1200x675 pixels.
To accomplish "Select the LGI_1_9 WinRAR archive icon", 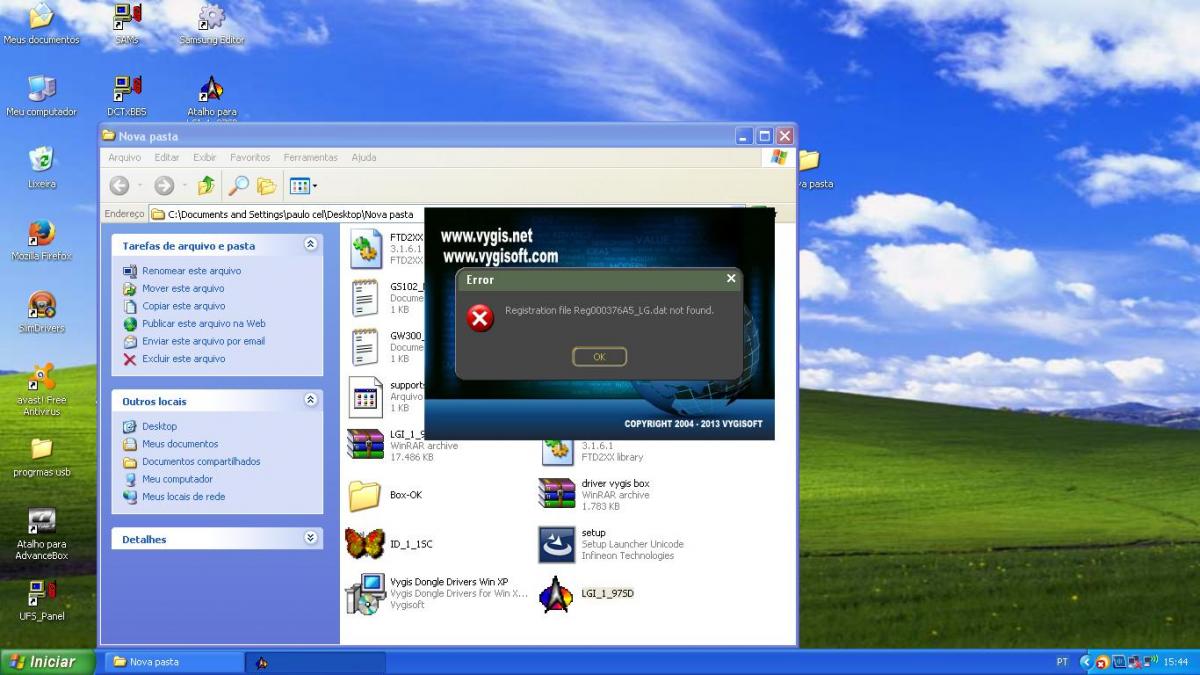I will click(x=364, y=446).
